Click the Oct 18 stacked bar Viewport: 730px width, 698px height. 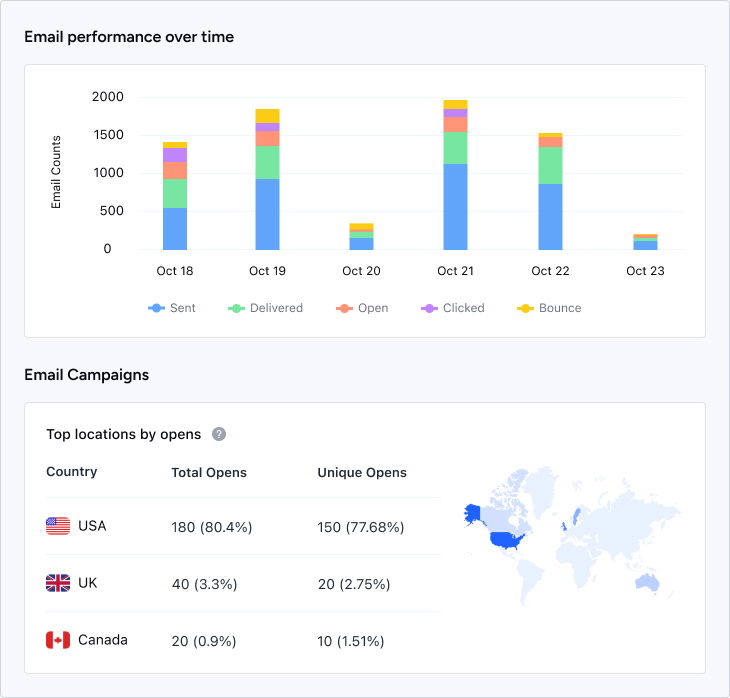(x=175, y=196)
